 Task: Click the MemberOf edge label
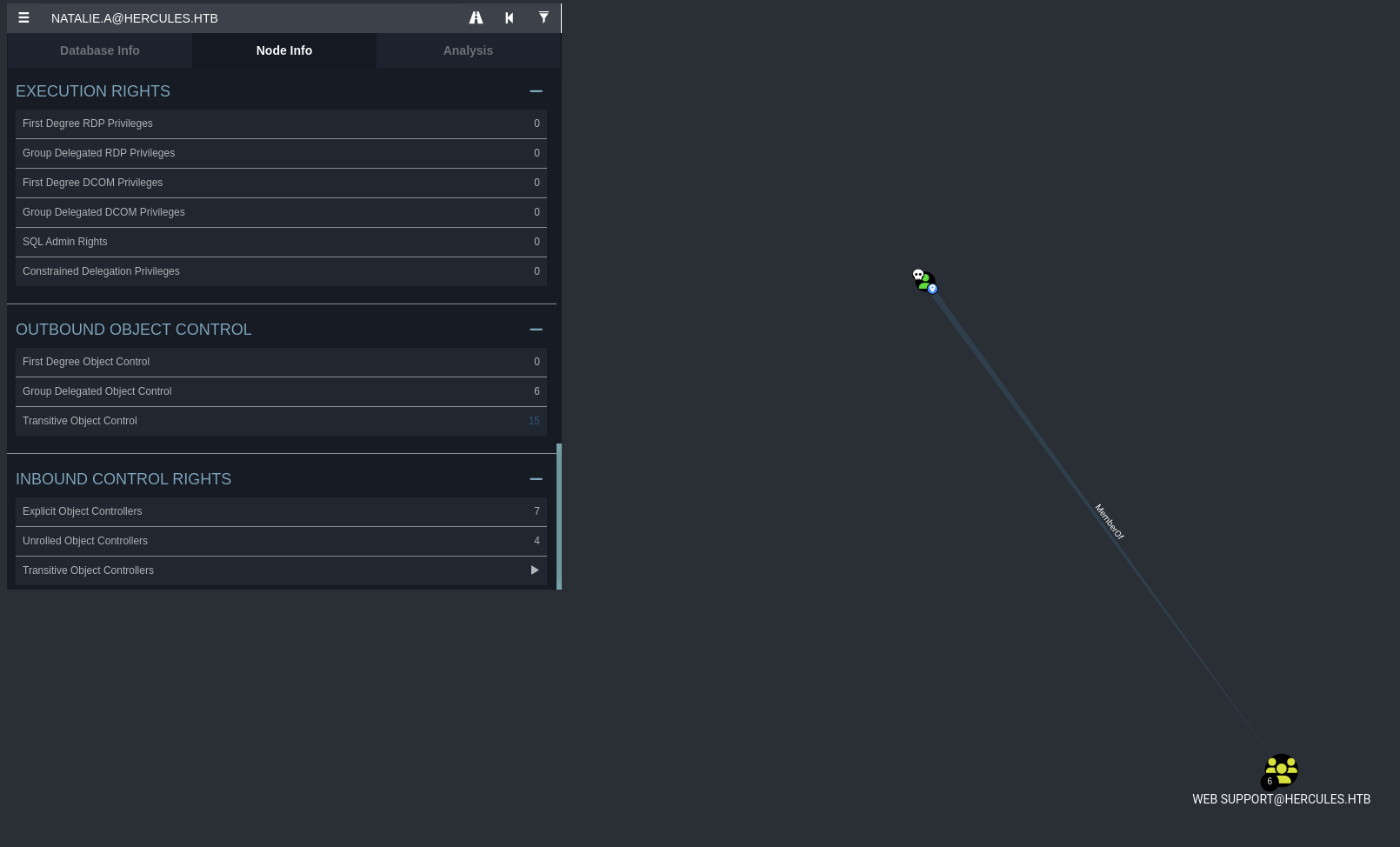coord(1109,522)
